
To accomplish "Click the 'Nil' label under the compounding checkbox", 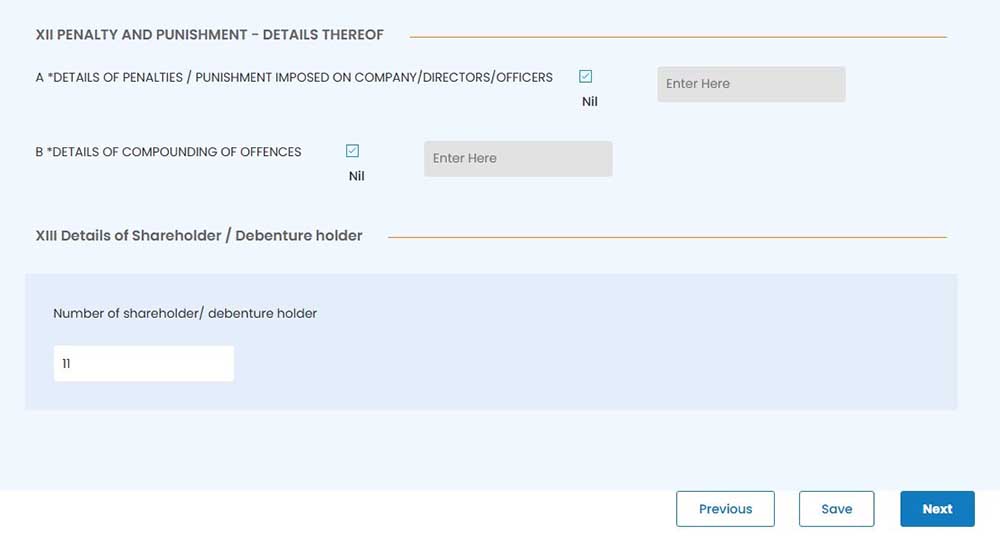I will [356, 176].
